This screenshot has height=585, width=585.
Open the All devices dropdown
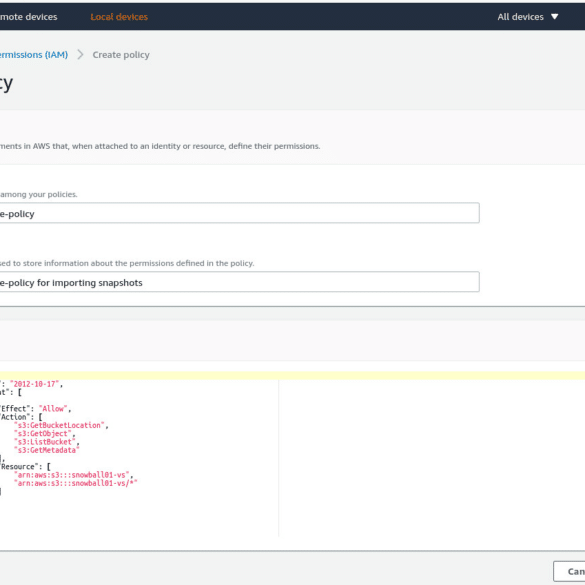click(528, 17)
